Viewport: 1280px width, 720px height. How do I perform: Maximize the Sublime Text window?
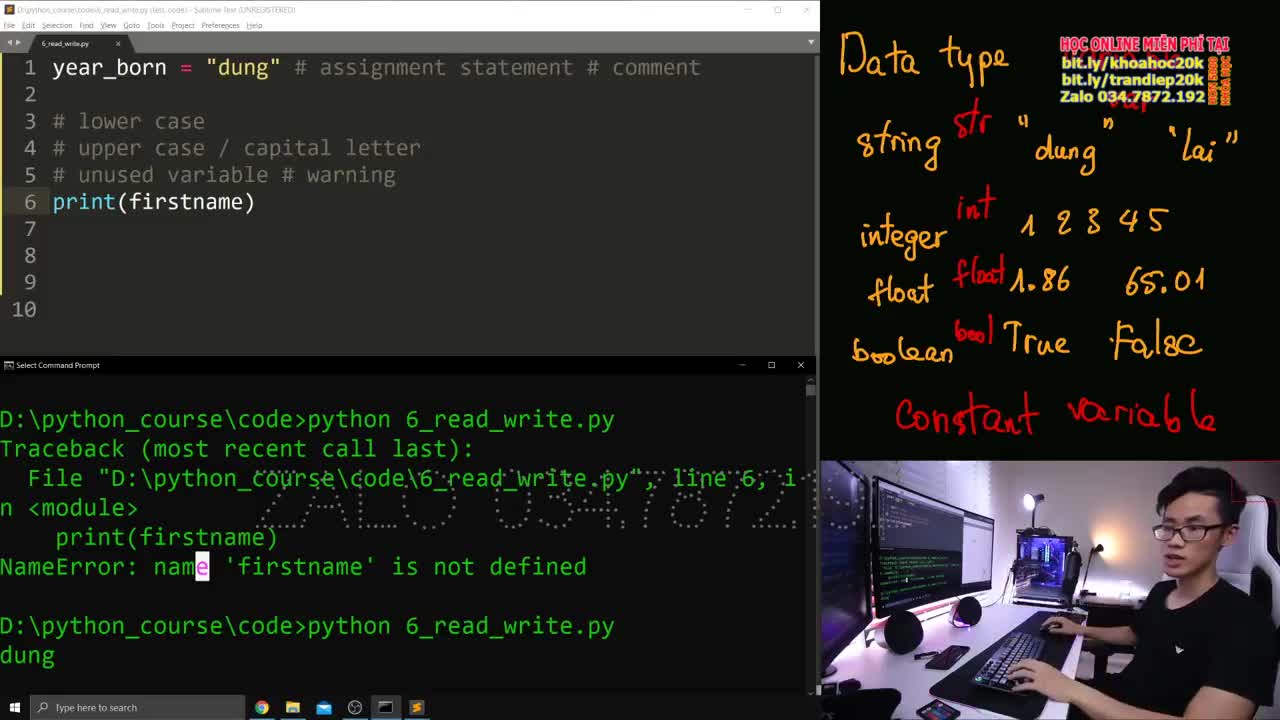coord(777,10)
